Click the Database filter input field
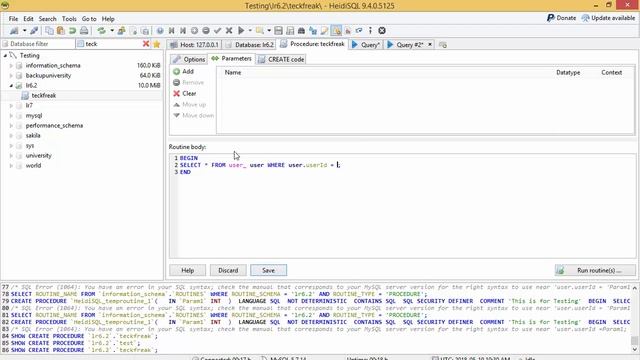The width and height of the screenshot is (640, 360). [x=38, y=44]
